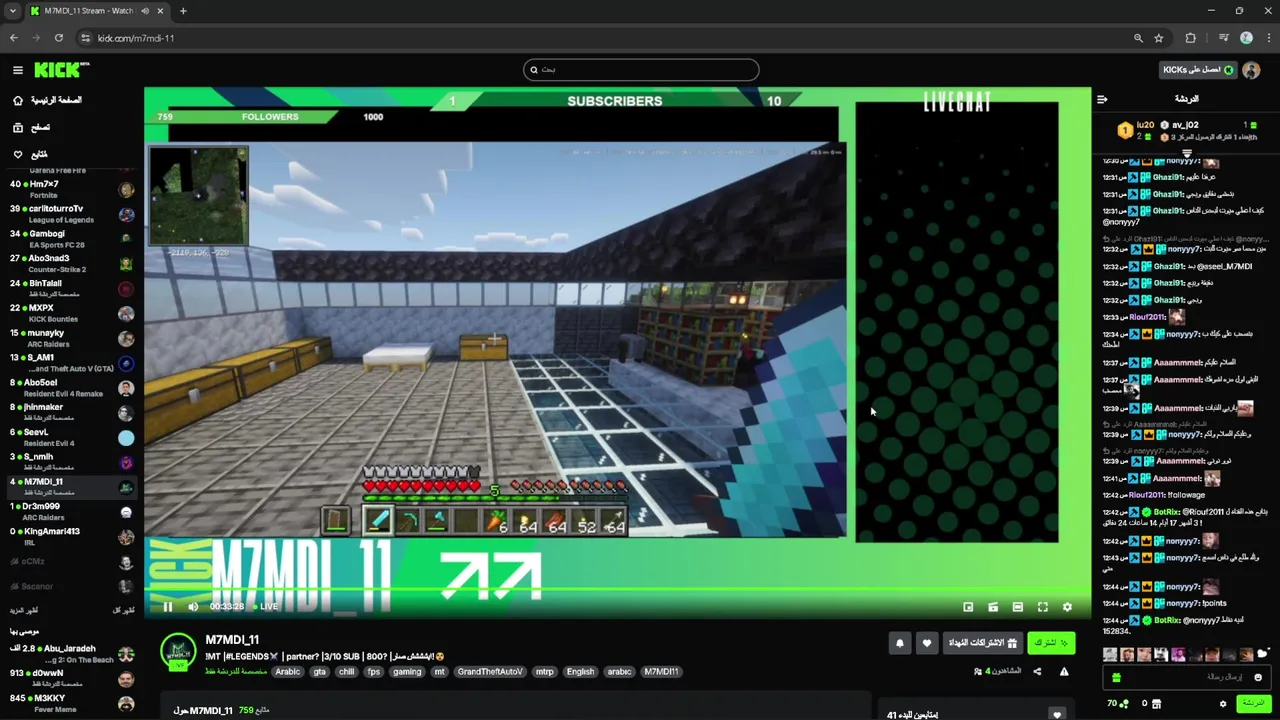
Task: Reload the browser page
Action: [59, 38]
